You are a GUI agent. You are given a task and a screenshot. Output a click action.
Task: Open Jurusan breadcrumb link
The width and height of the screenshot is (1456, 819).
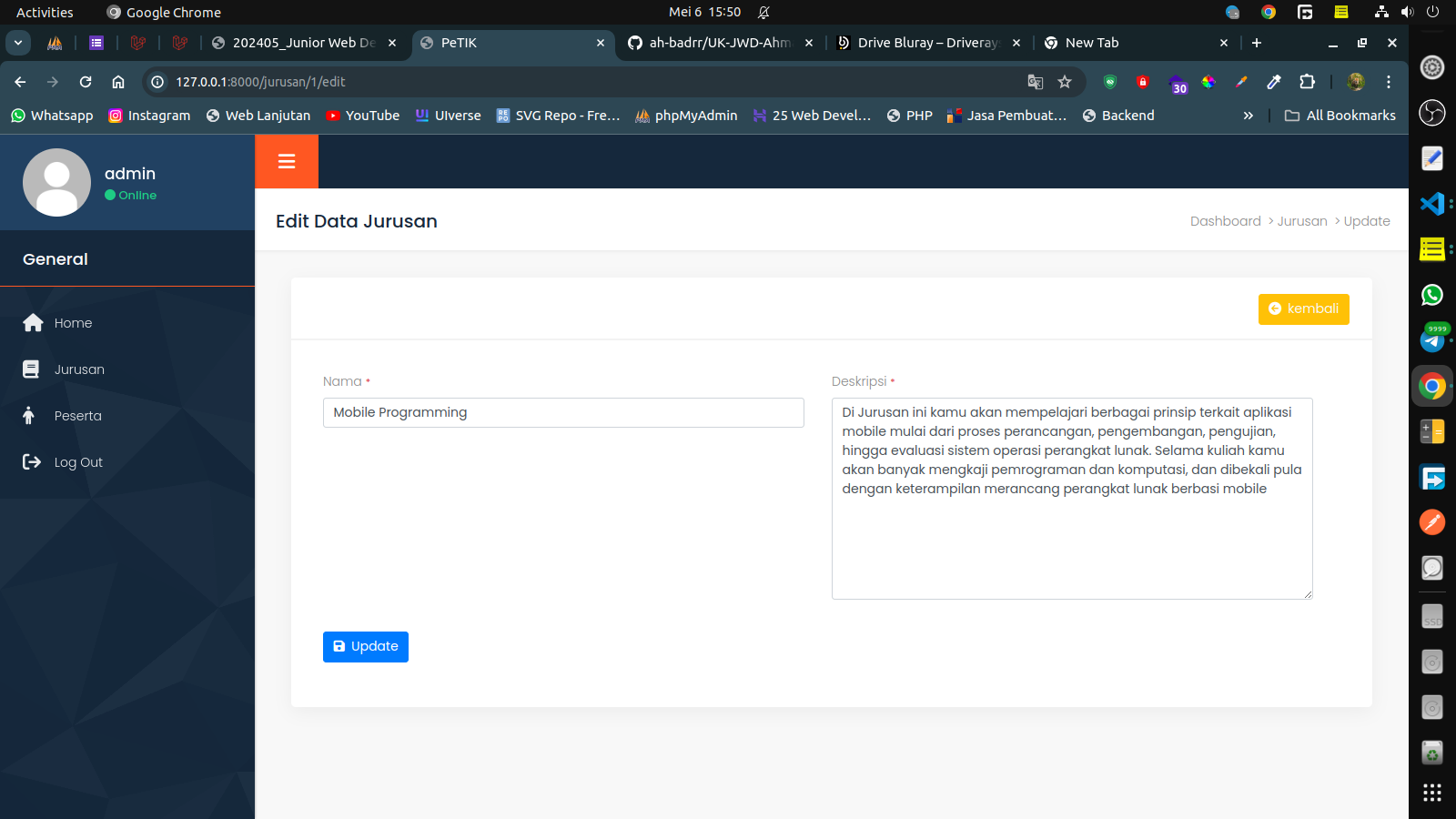pyautogui.click(x=1302, y=221)
